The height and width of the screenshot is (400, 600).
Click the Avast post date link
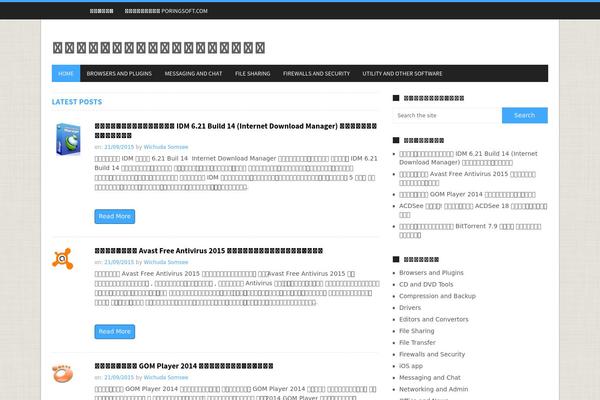119,262
